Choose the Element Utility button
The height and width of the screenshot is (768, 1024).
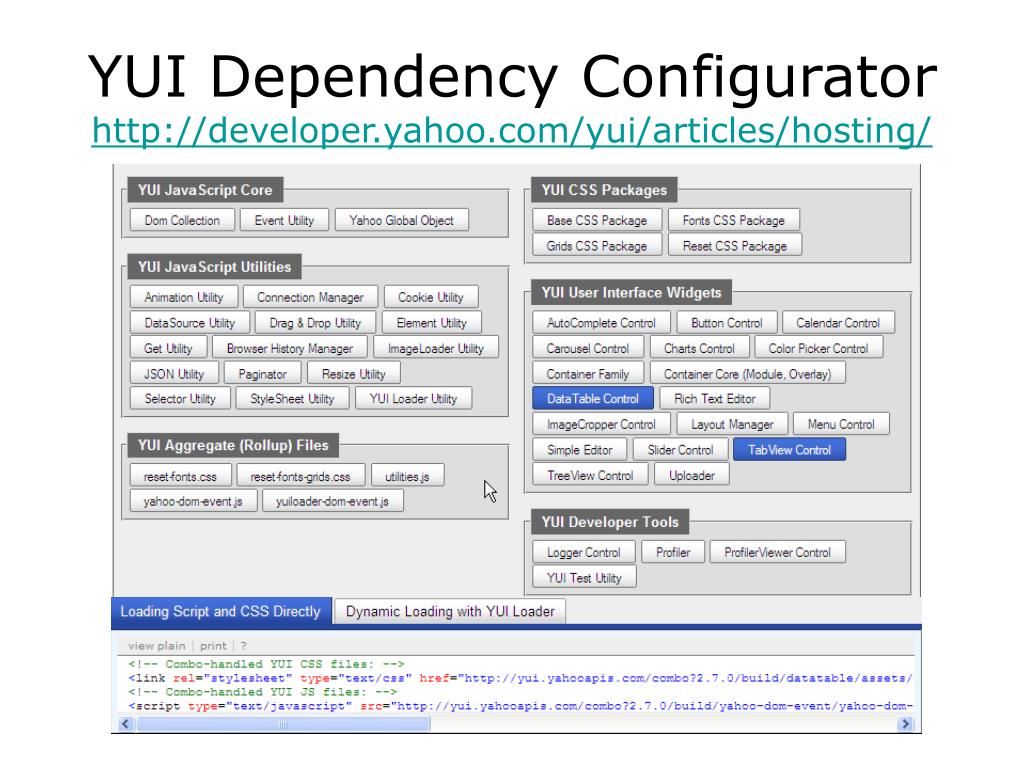[432, 323]
